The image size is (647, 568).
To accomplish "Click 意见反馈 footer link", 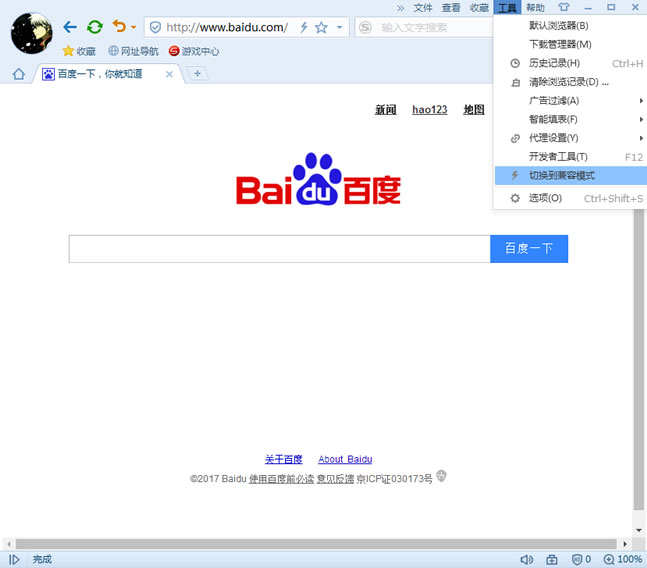I will tap(335, 479).
